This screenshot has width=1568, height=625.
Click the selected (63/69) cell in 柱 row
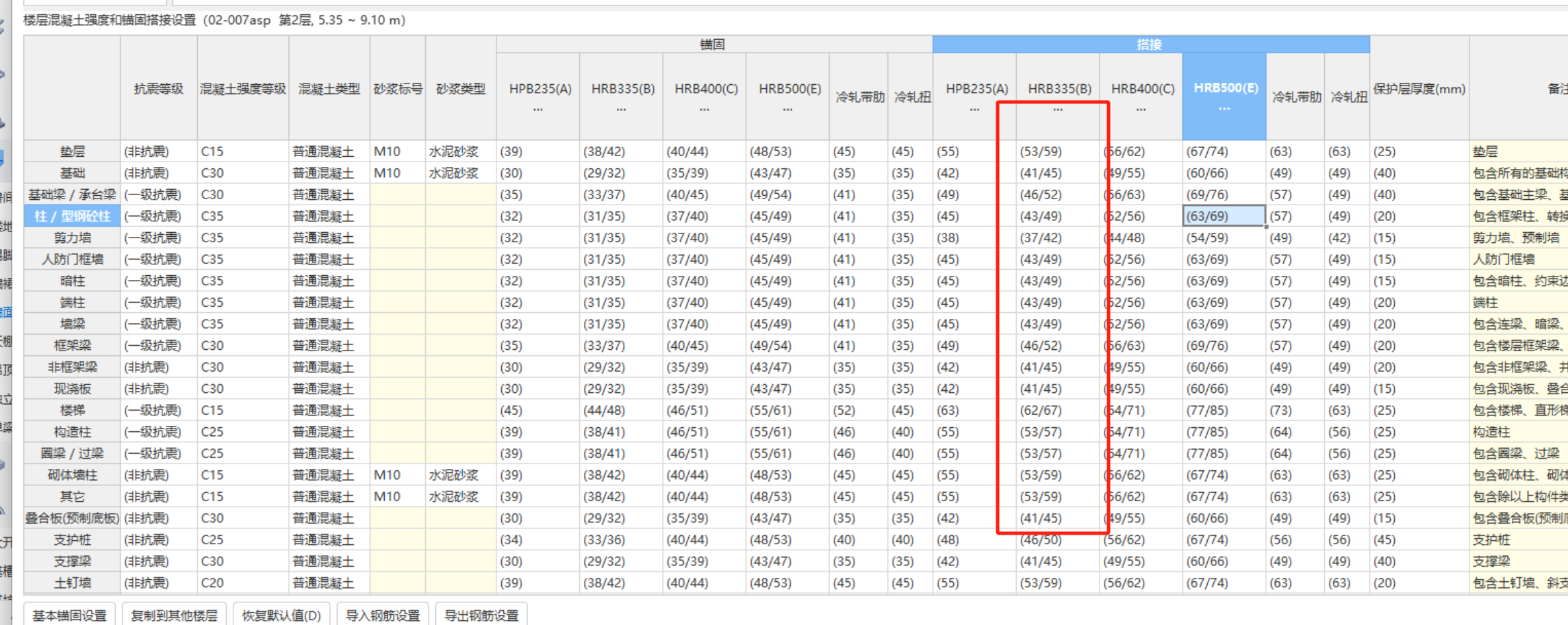point(1224,216)
